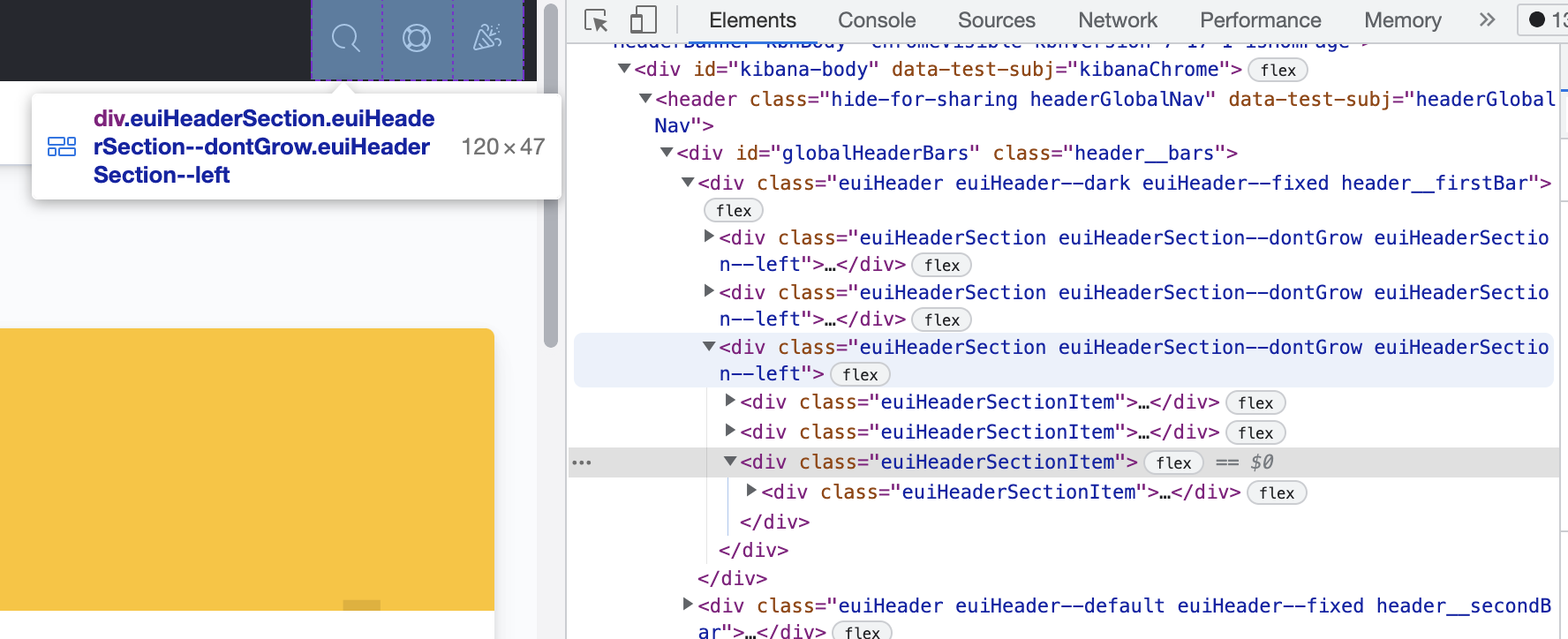Click the "== $0" marker text
The image size is (1568, 639).
coord(1245,462)
